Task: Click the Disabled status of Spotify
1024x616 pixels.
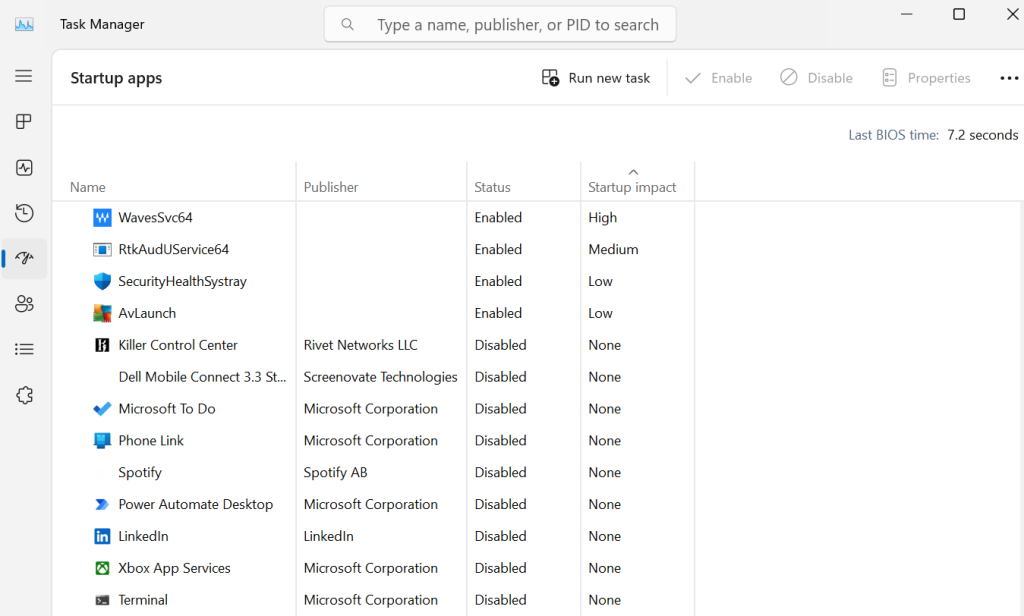Action: 500,473
